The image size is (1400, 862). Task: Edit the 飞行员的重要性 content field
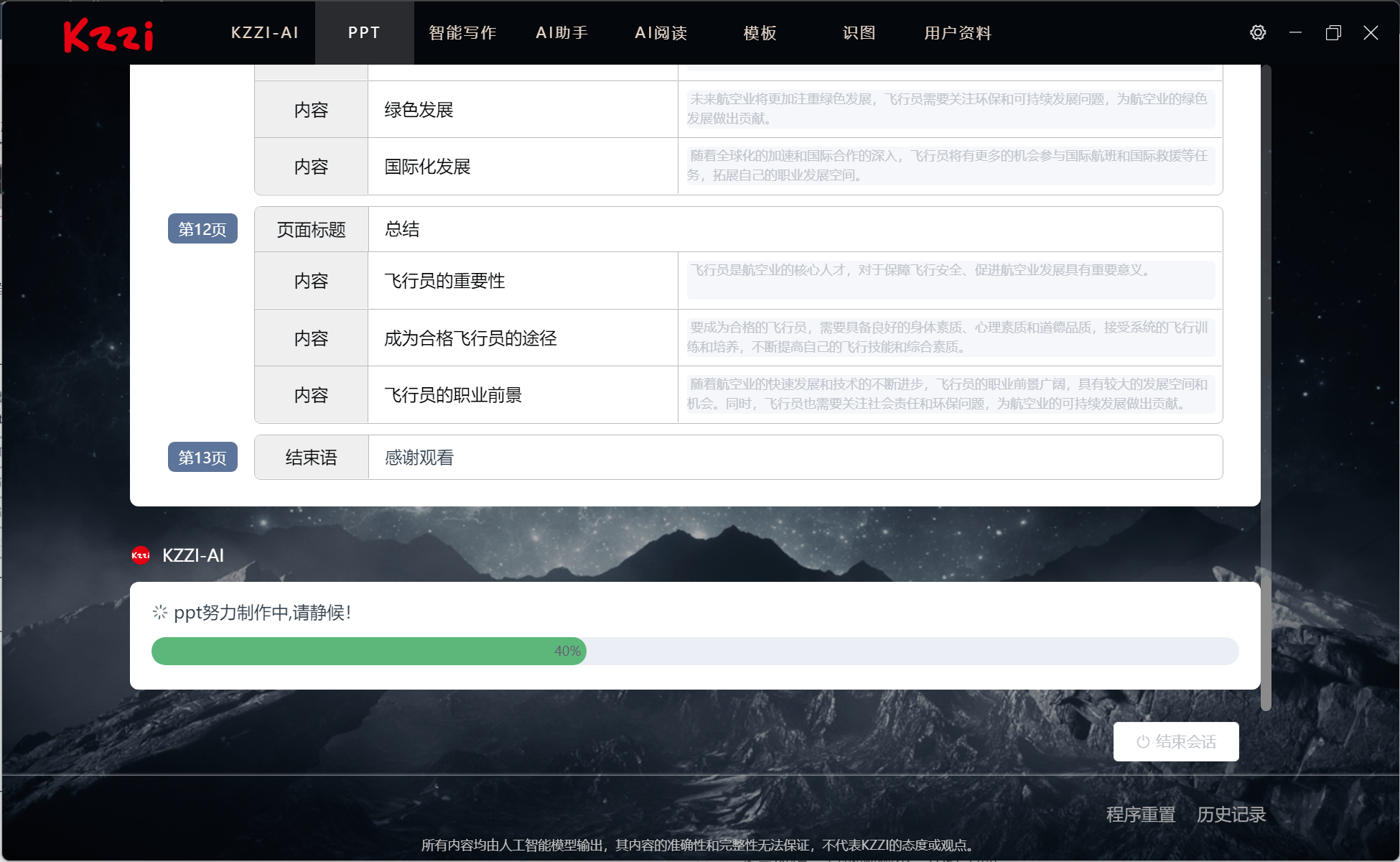523,280
